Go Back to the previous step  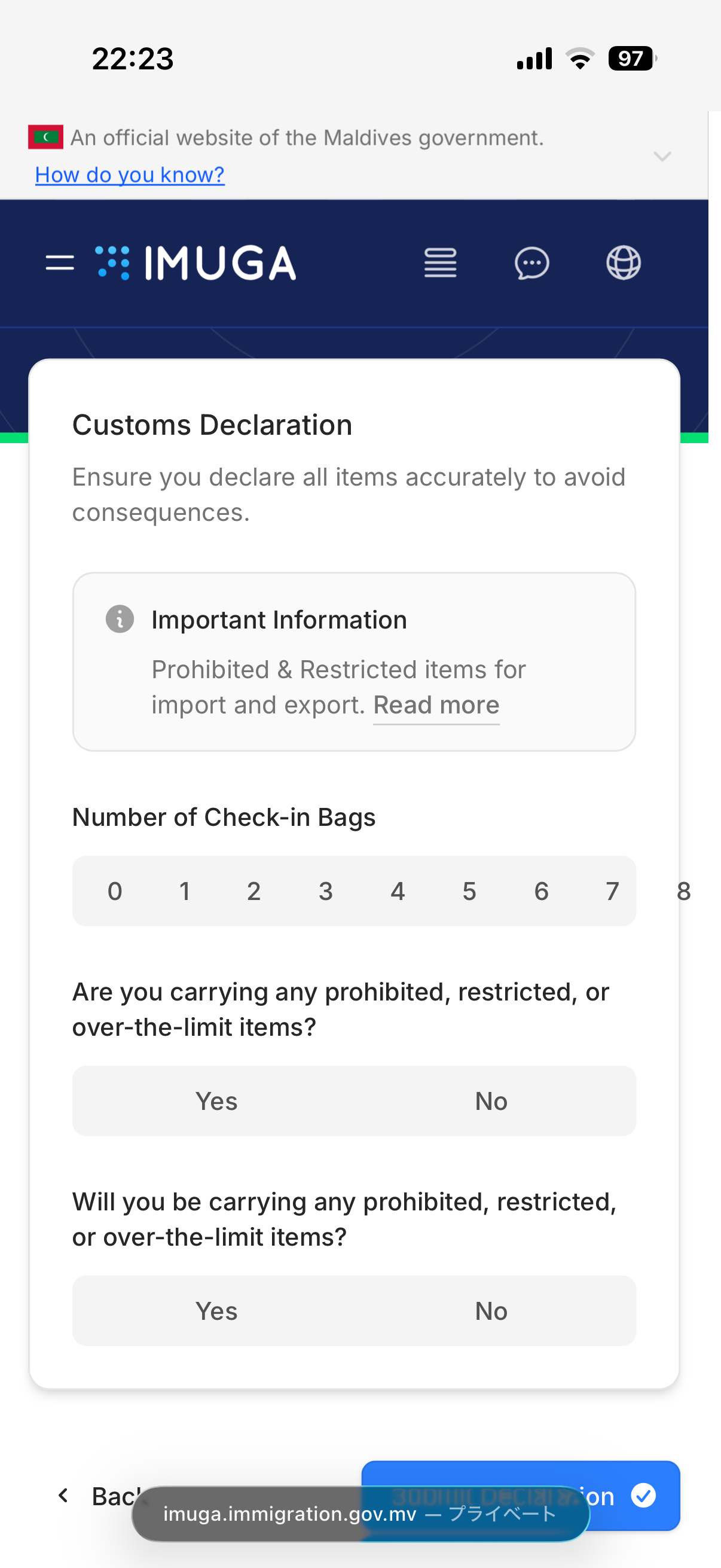click(97, 1496)
